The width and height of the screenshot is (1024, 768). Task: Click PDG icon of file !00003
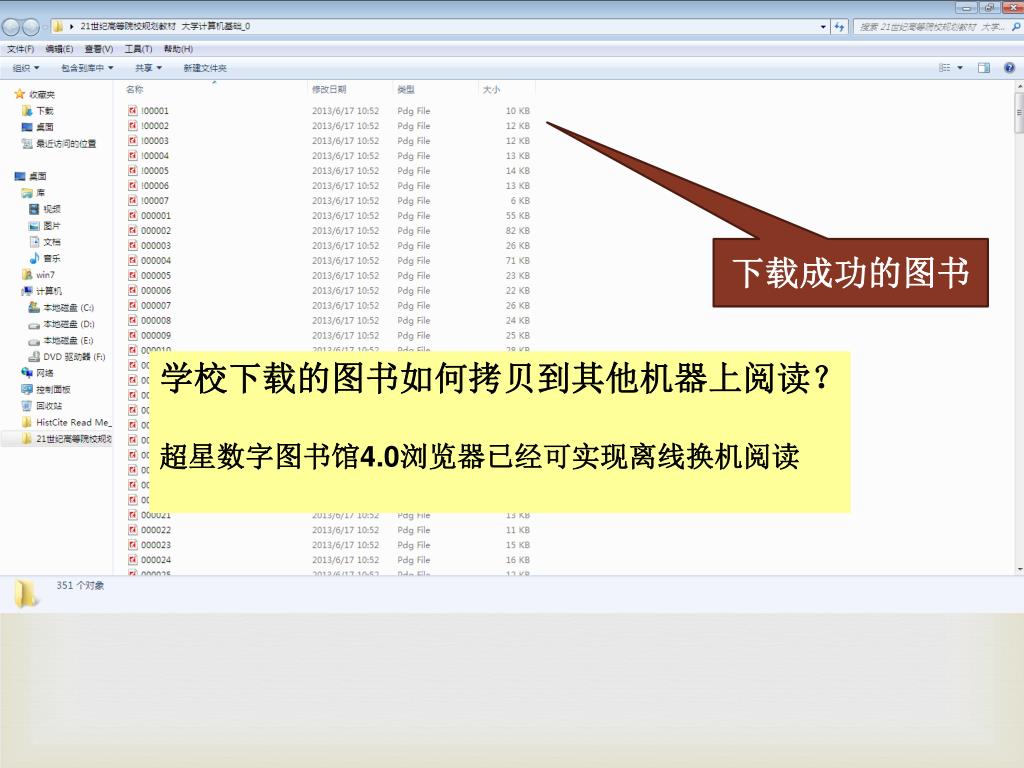click(x=133, y=141)
